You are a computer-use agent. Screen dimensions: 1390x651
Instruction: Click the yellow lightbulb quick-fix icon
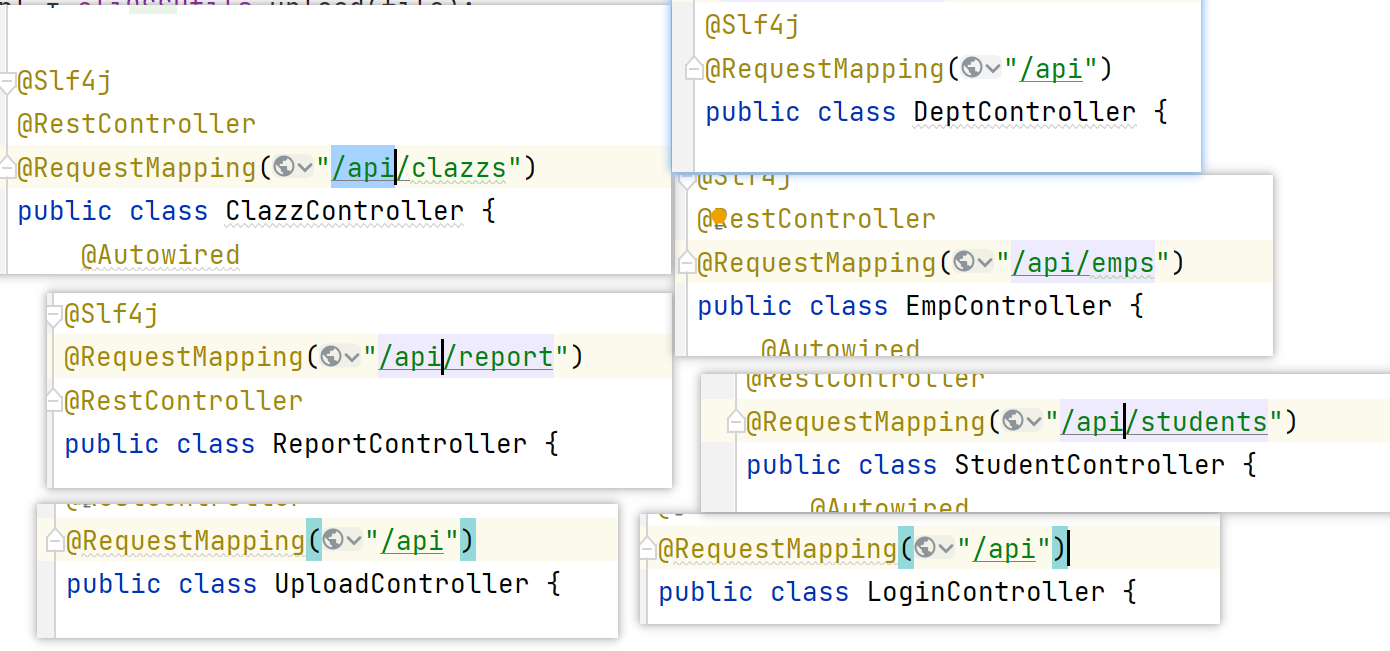point(718,218)
